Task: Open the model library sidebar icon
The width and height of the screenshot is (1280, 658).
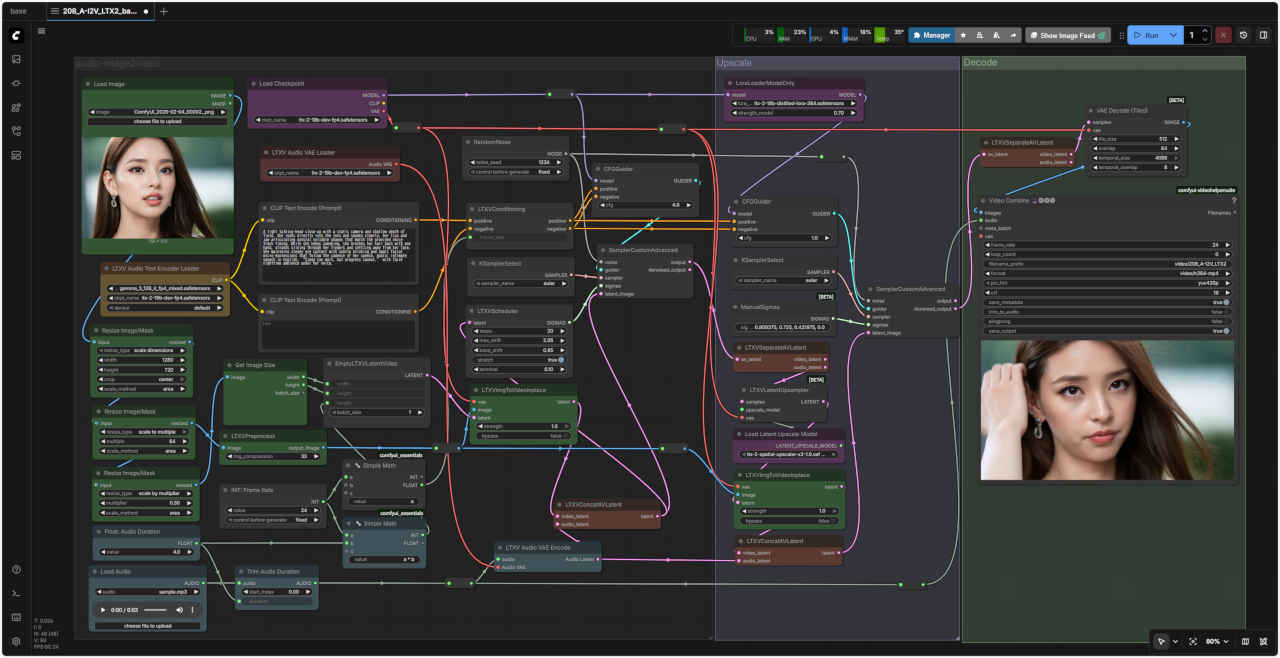Action: click(16, 107)
